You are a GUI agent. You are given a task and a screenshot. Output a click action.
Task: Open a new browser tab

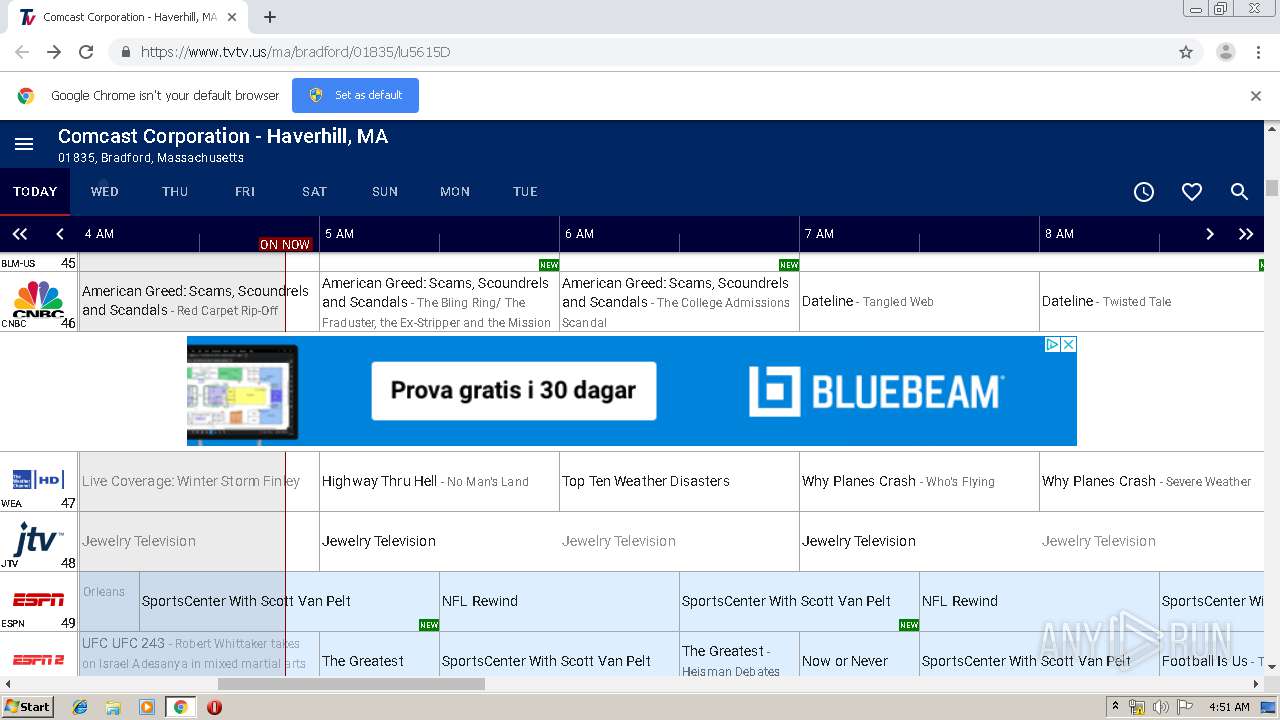[x=270, y=17]
